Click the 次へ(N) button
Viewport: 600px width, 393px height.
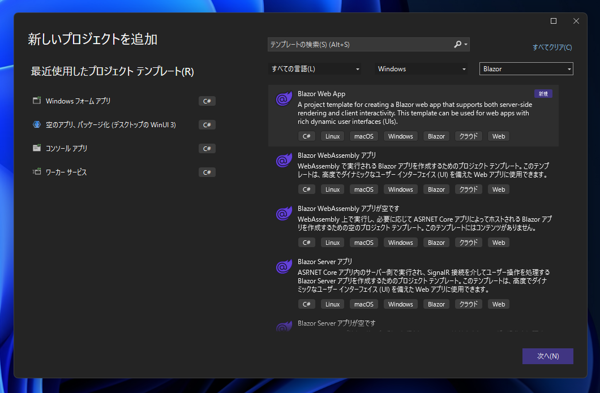click(x=548, y=356)
